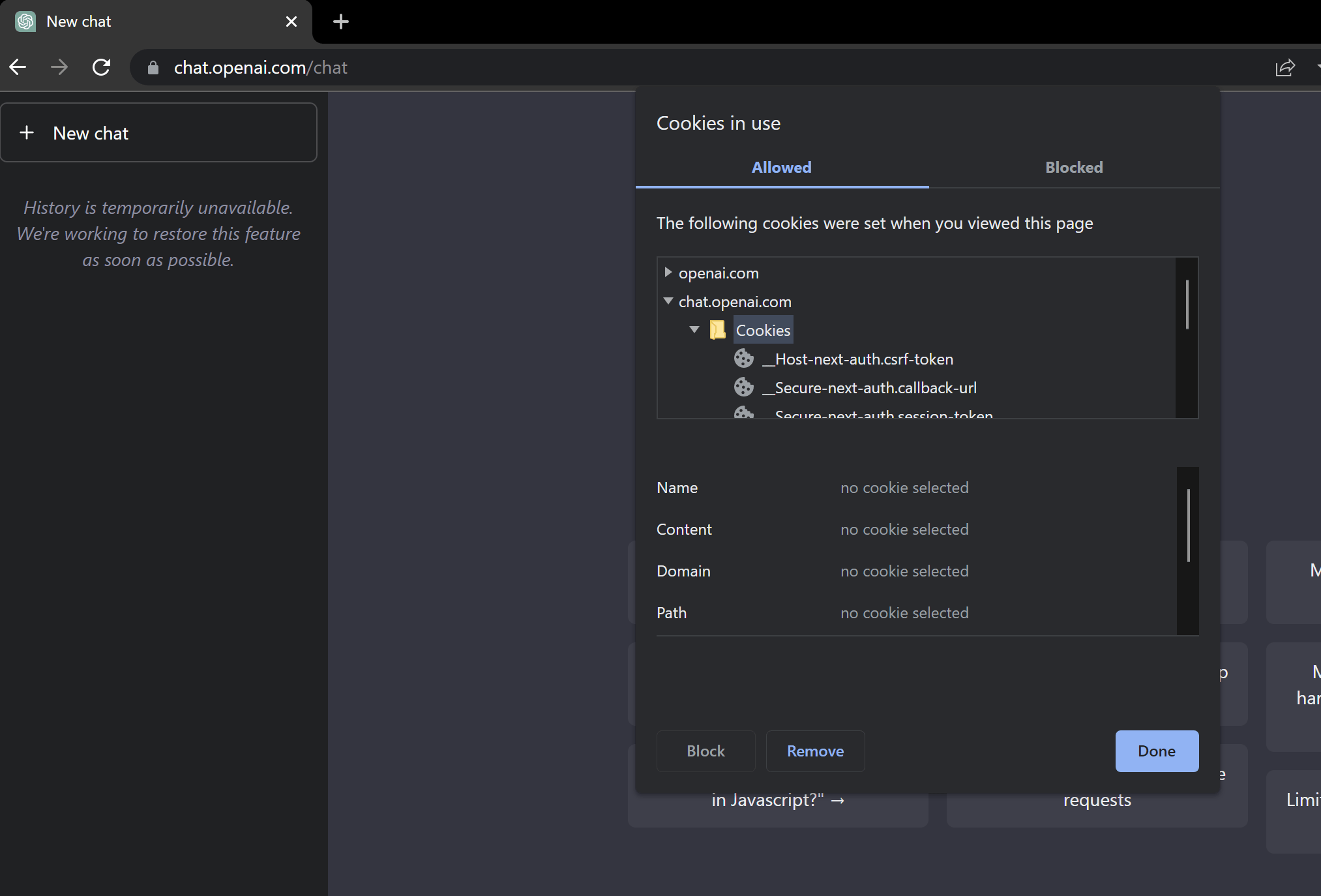Image resolution: width=1321 pixels, height=896 pixels.
Task: Click the yellow Cookies folder icon
Action: tap(717, 329)
